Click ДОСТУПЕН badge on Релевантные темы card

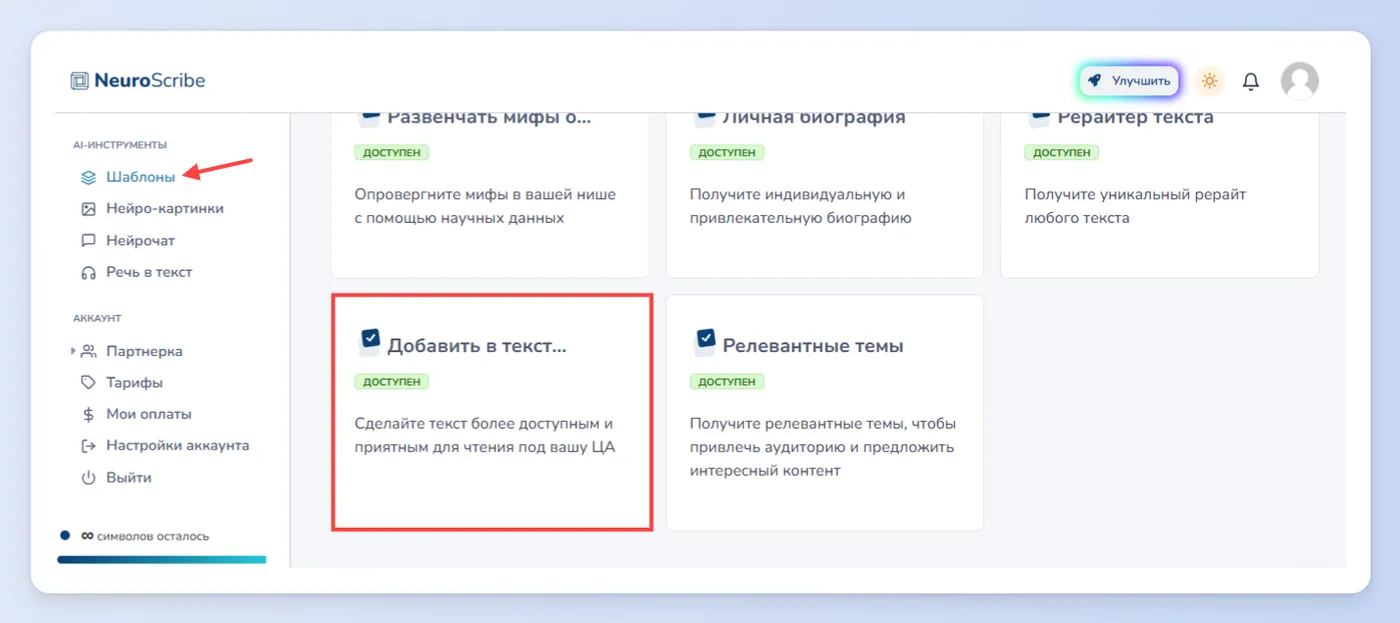(x=727, y=382)
